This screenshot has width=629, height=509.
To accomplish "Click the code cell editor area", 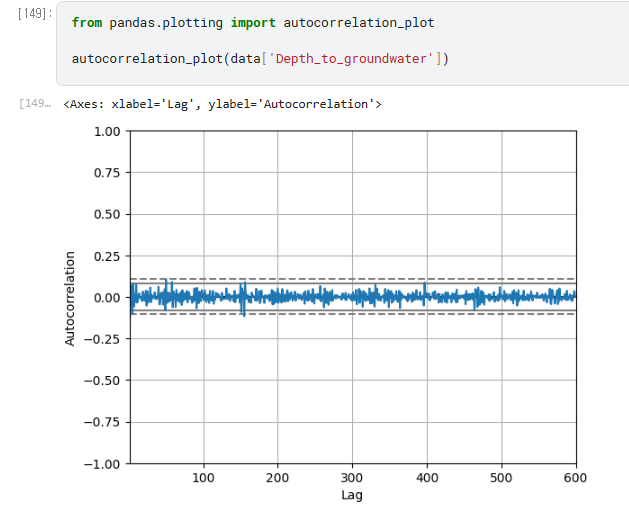I will tap(343, 43).
